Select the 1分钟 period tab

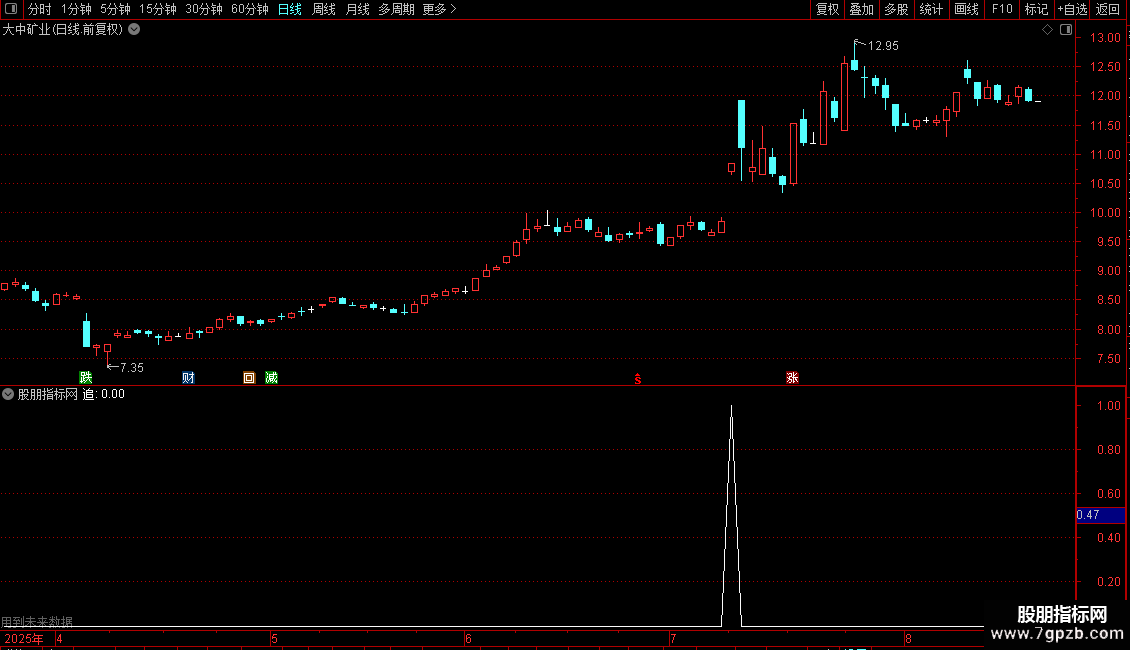point(76,9)
